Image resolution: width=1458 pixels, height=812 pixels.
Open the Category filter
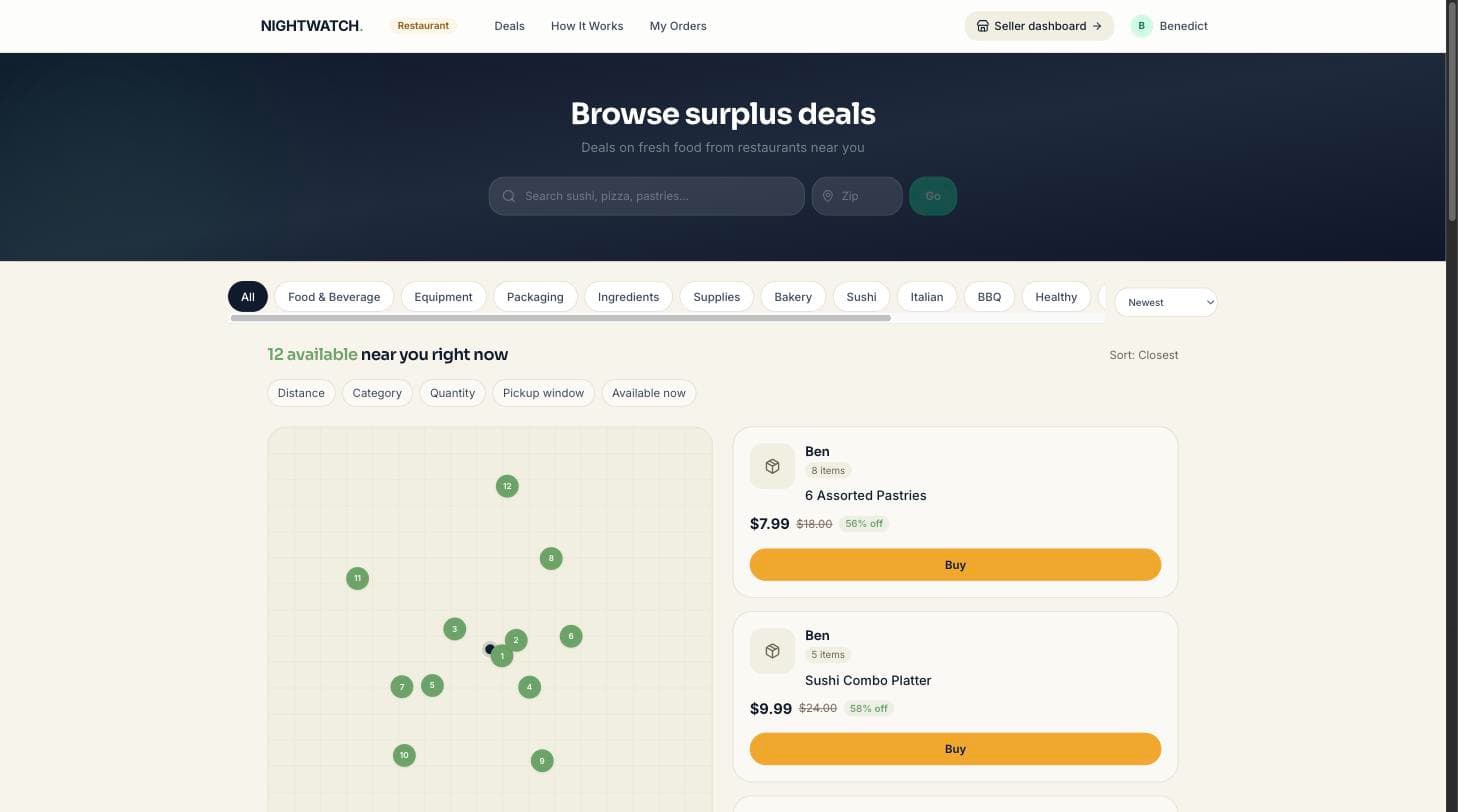click(x=377, y=393)
